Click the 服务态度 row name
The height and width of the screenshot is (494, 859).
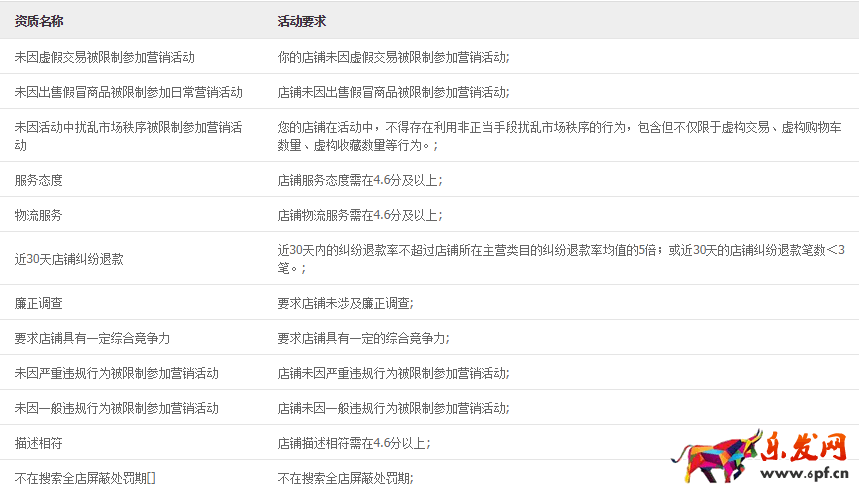tap(39, 180)
